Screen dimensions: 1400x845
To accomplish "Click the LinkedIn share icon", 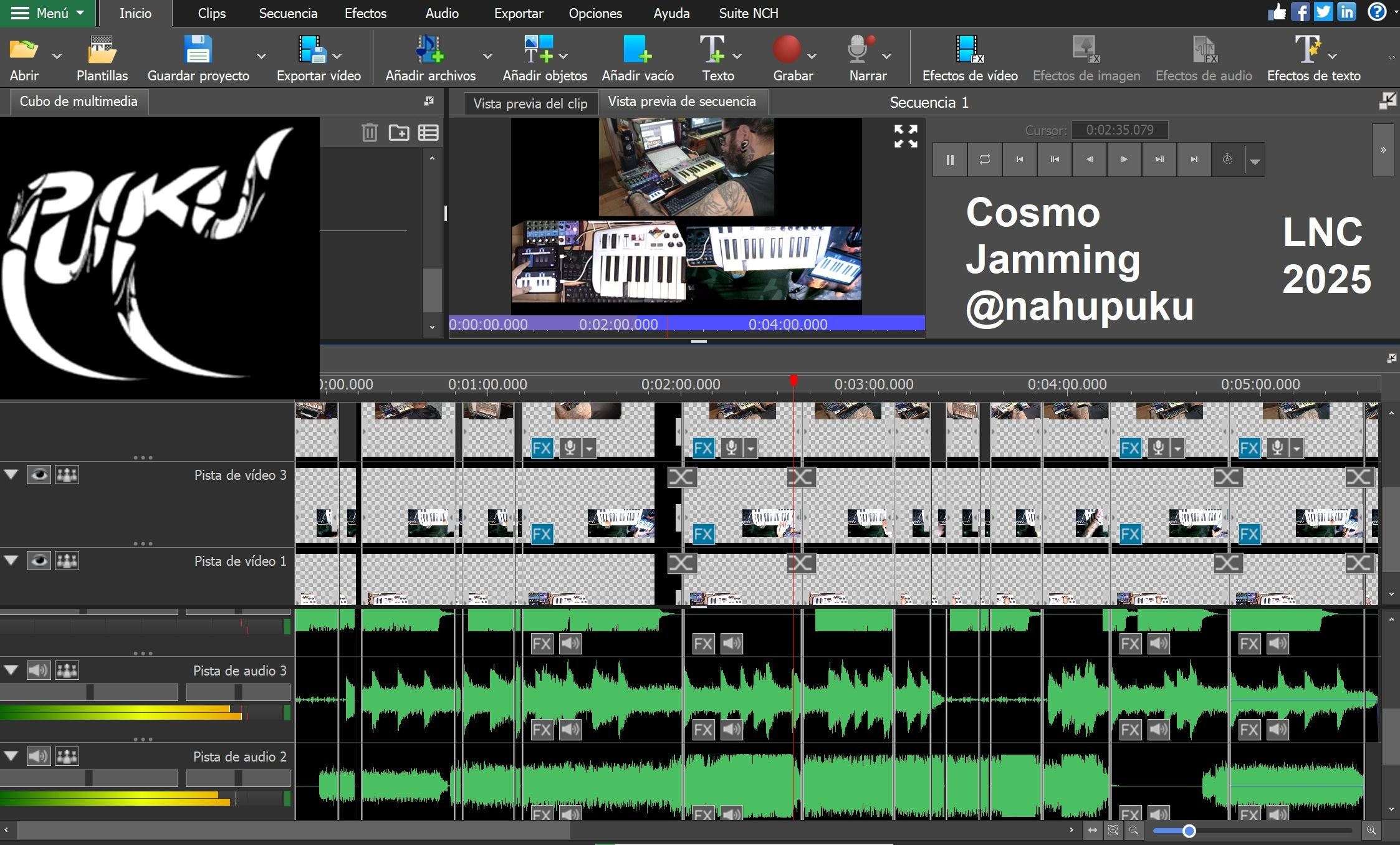I will click(1346, 12).
